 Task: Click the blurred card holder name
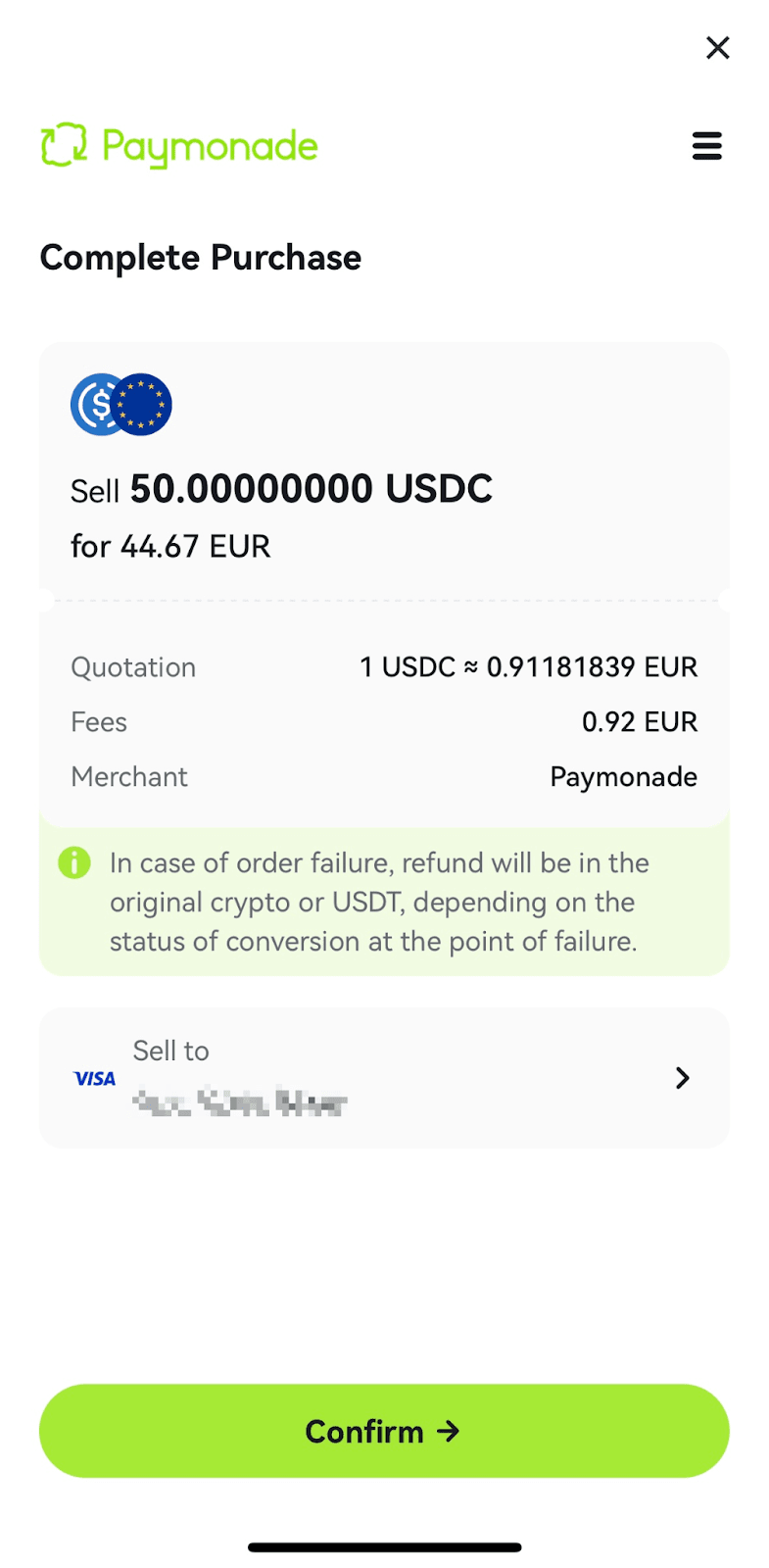240,1103
